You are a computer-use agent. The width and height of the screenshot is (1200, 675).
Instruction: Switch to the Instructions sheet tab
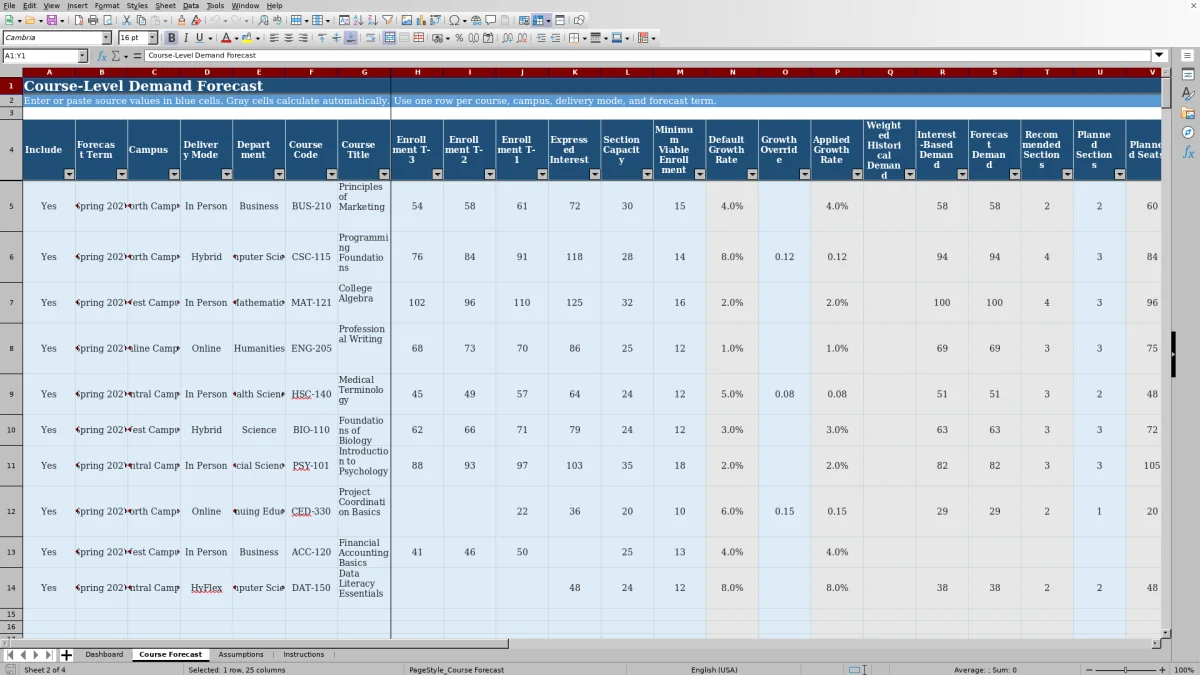click(304, 655)
